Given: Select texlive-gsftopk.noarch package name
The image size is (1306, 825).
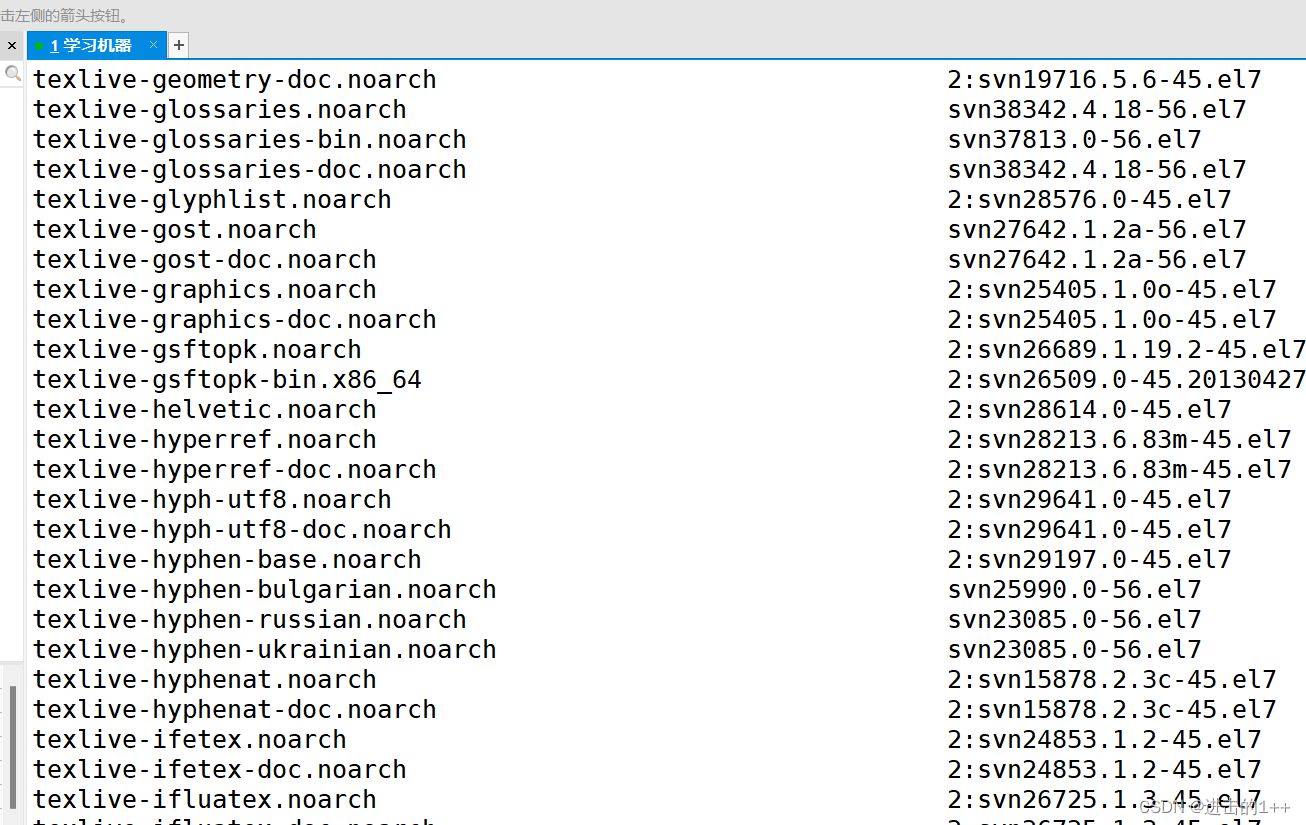Looking at the screenshot, I should 197,350.
